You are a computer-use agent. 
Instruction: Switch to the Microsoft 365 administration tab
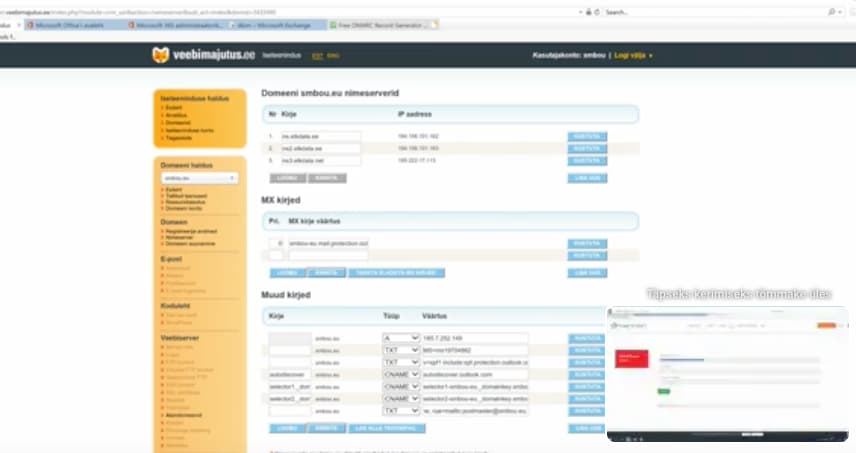[185, 25]
